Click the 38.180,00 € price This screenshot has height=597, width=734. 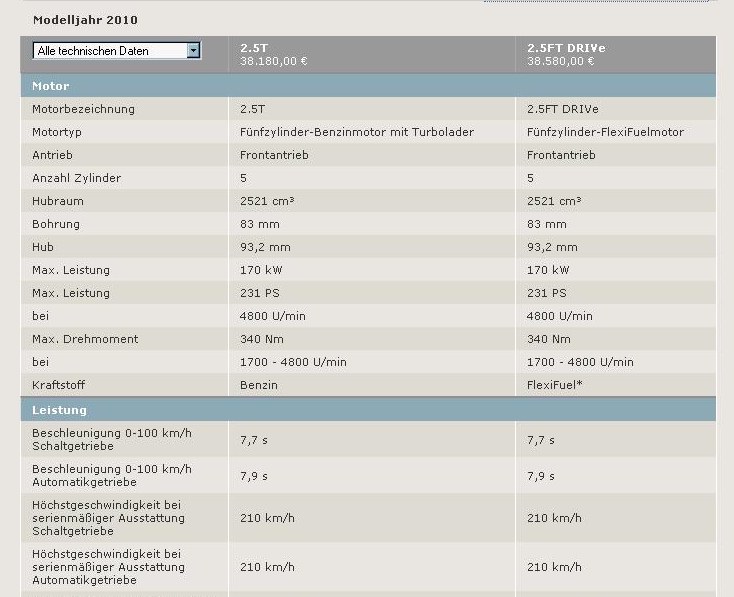tap(274, 61)
